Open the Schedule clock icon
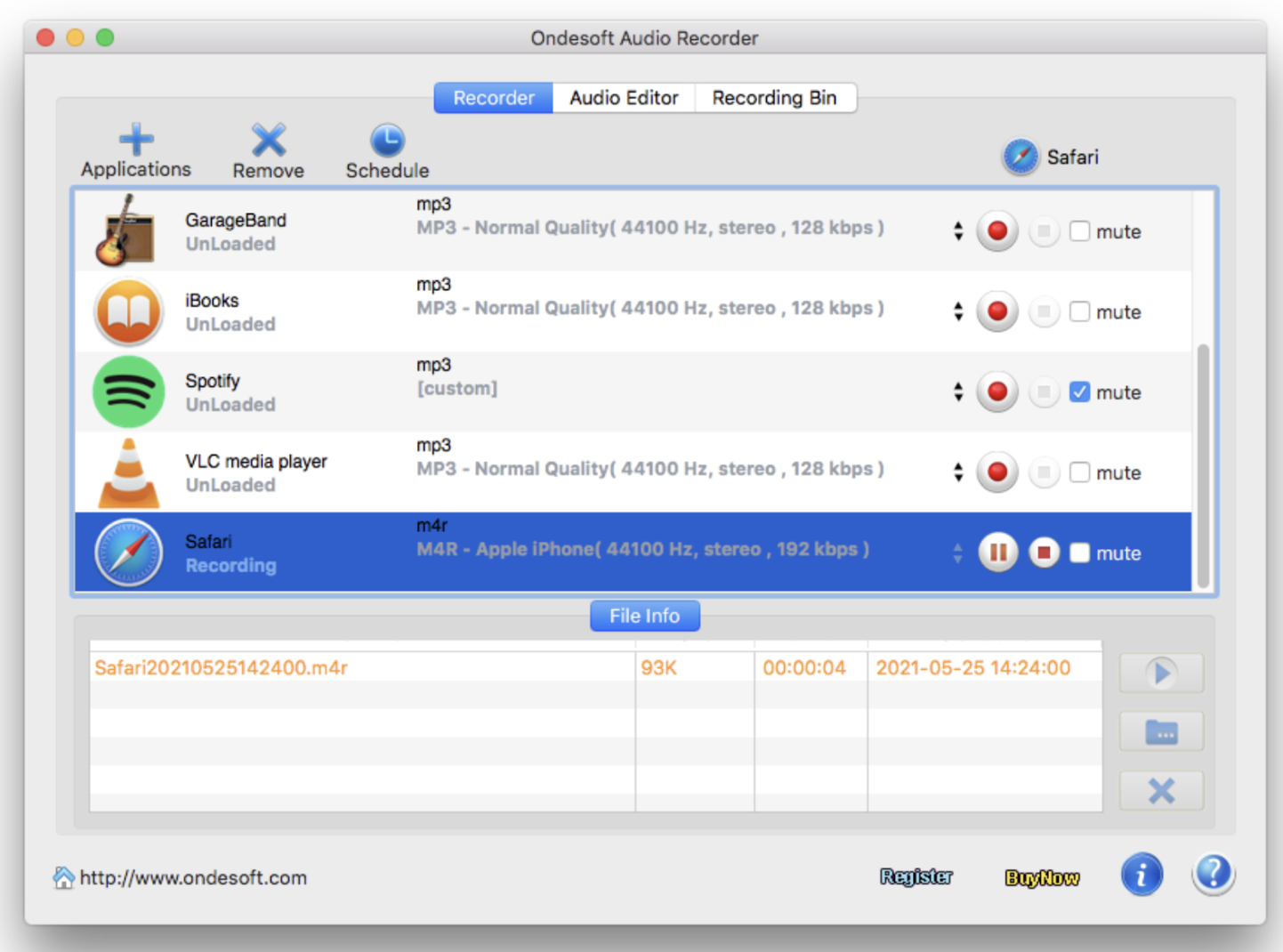 (387, 140)
